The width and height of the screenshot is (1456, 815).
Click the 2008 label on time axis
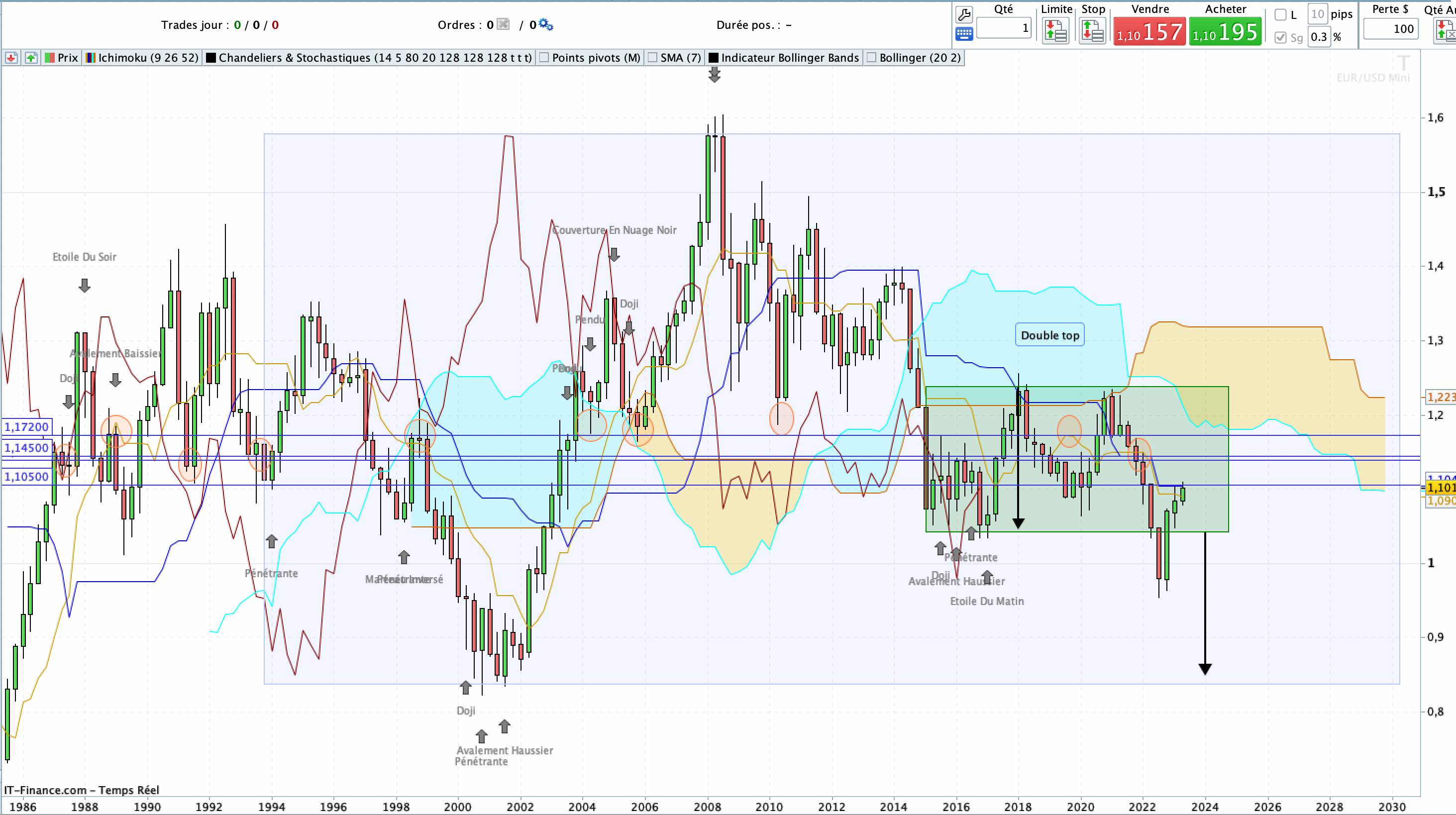(x=707, y=807)
